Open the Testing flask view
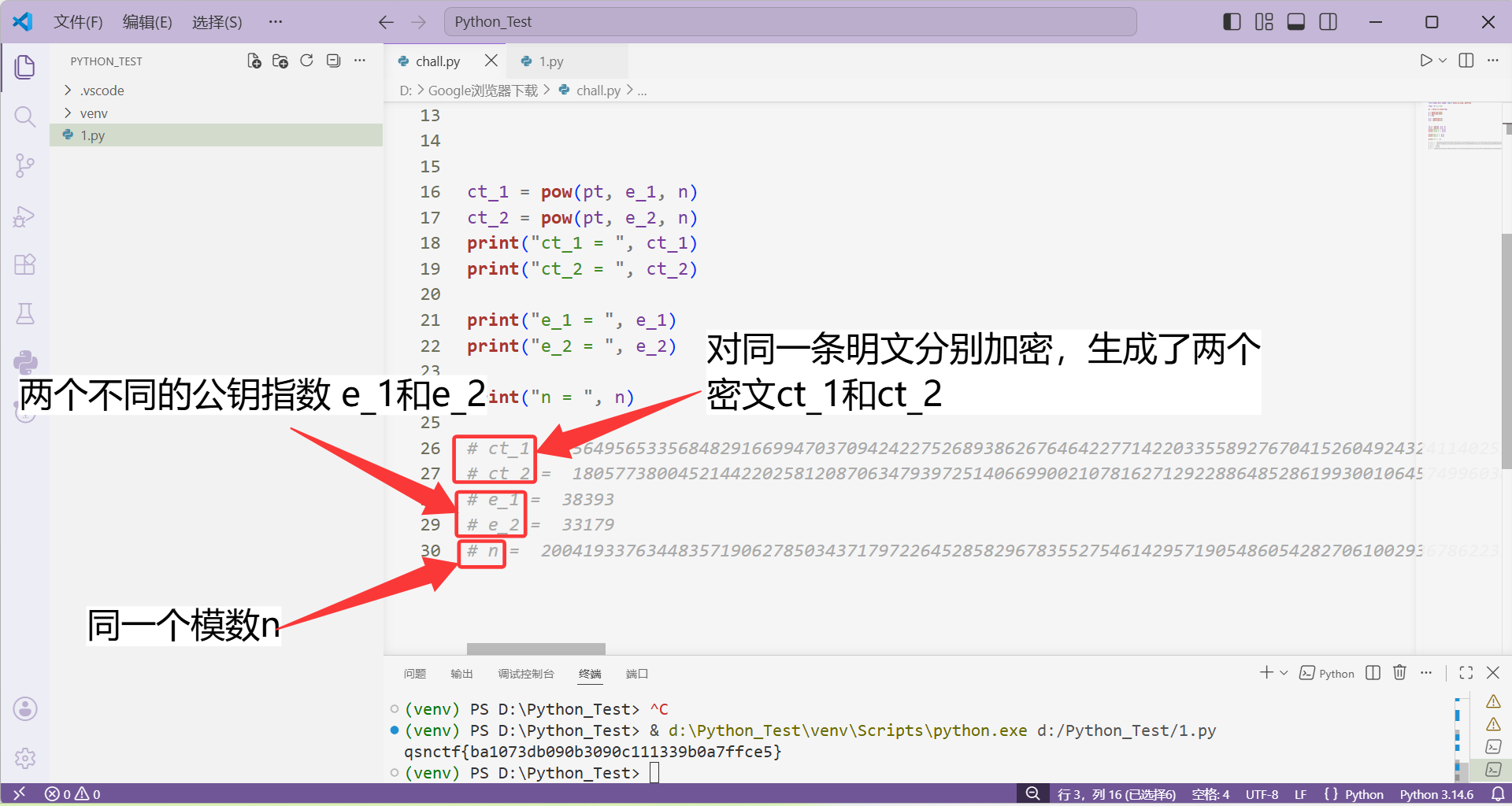1512x806 pixels. [25, 313]
